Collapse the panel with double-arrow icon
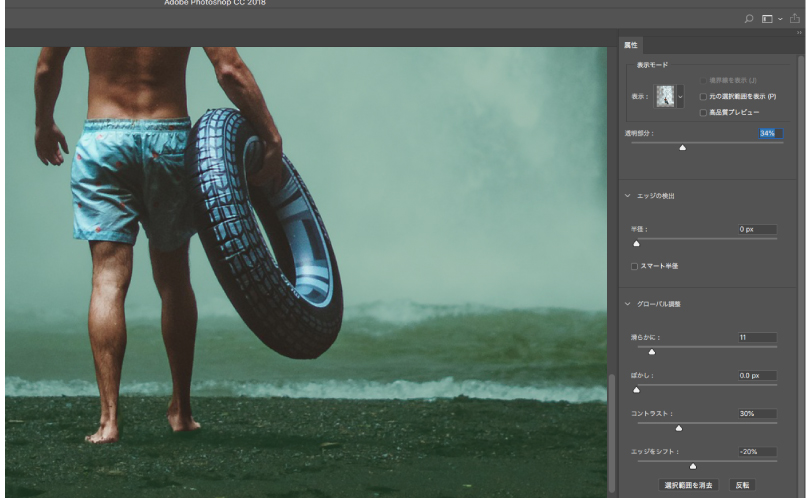The image size is (810, 498). point(799,33)
